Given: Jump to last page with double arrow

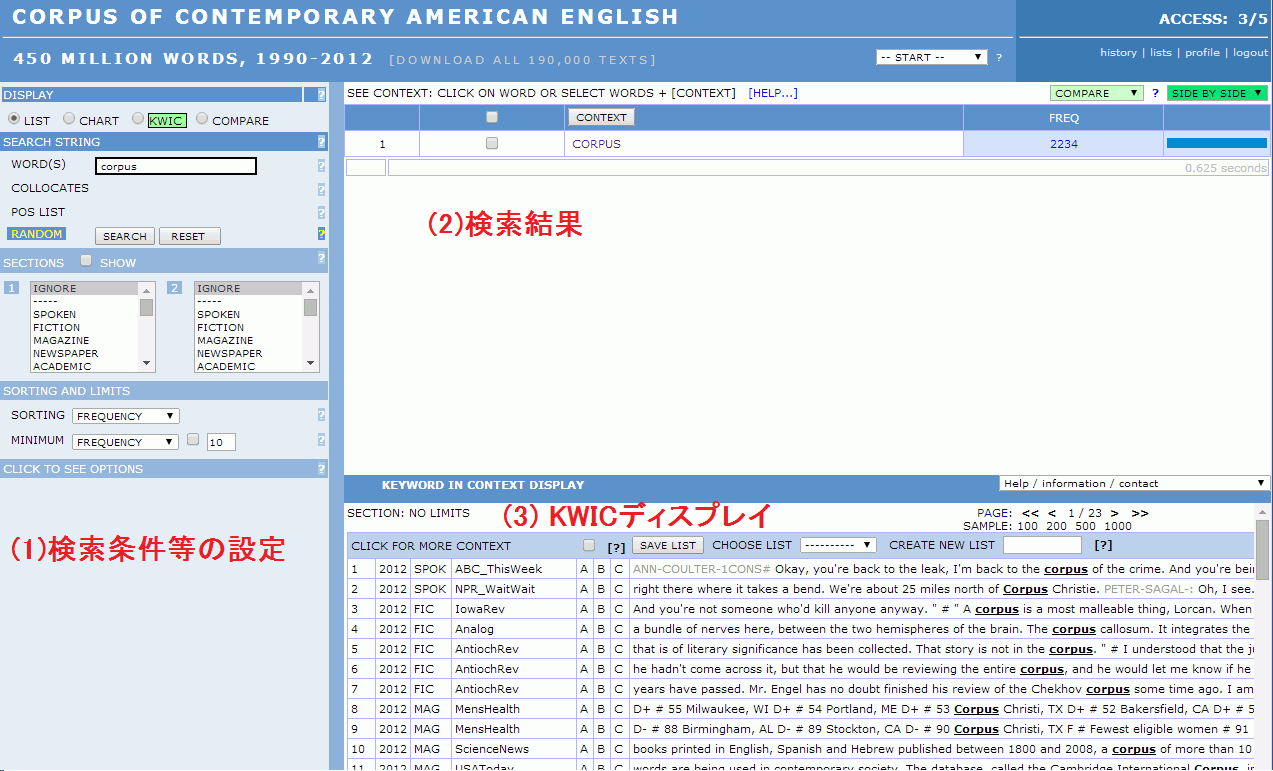Looking at the screenshot, I should tap(1140, 513).
